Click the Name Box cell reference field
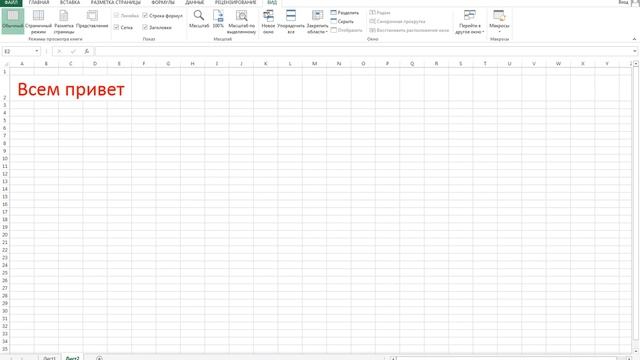This screenshot has width=640, height=360. [18, 51]
